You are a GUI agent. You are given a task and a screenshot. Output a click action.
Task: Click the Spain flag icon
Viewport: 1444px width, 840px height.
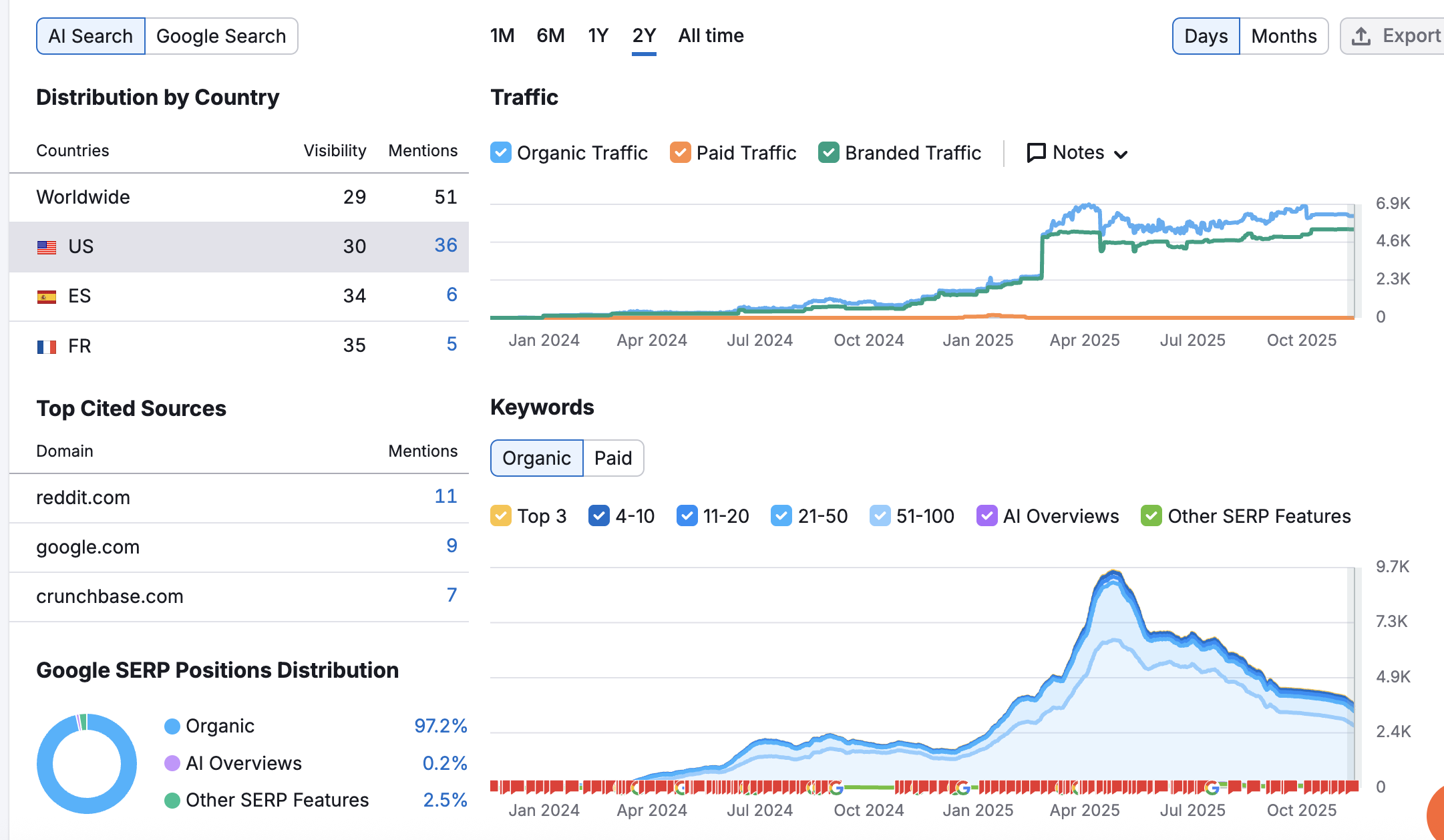pyautogui.click(x=47, y=296)
